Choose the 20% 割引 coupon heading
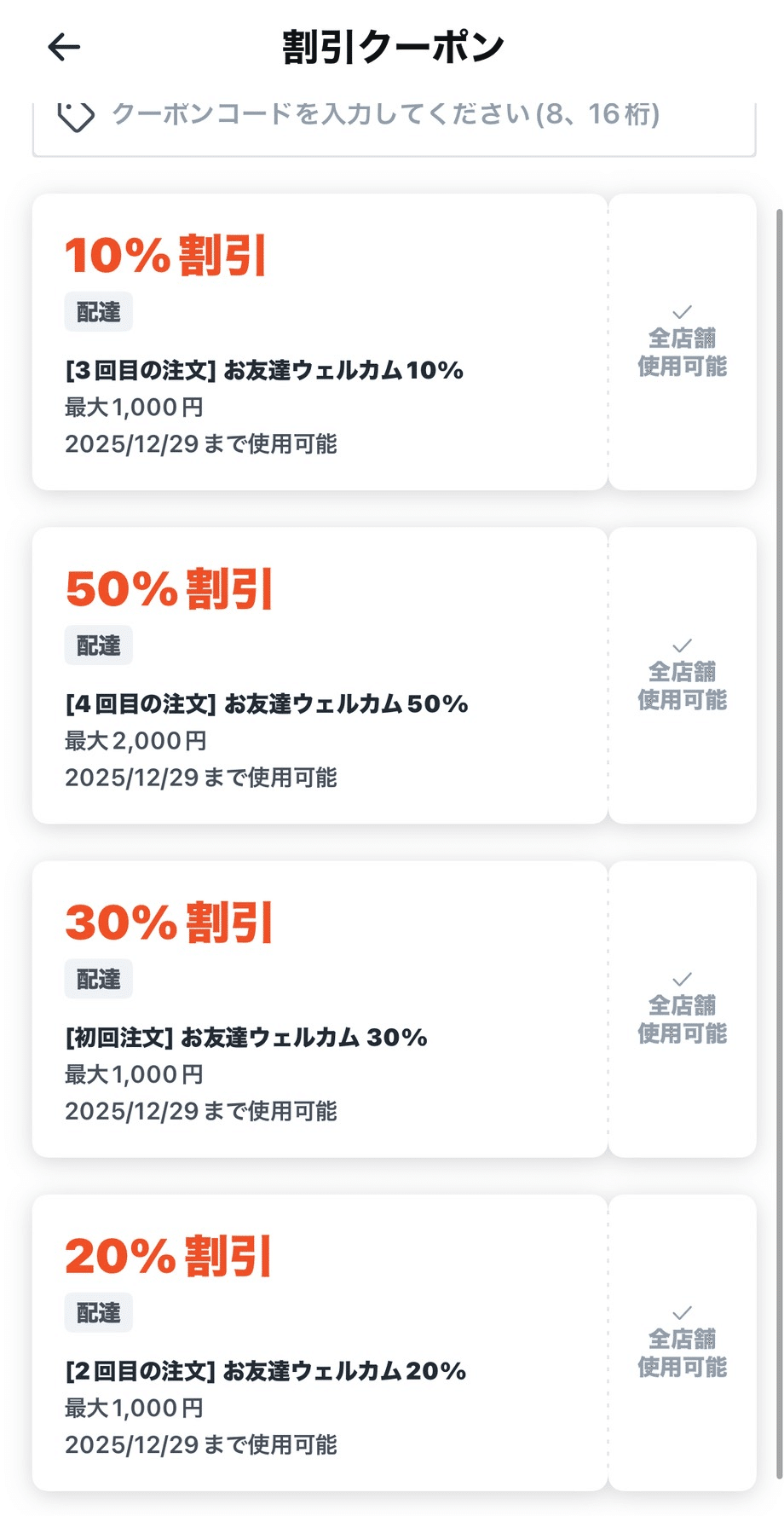The width and height of the screenshot is (784, 1516). coord(168,1255)
